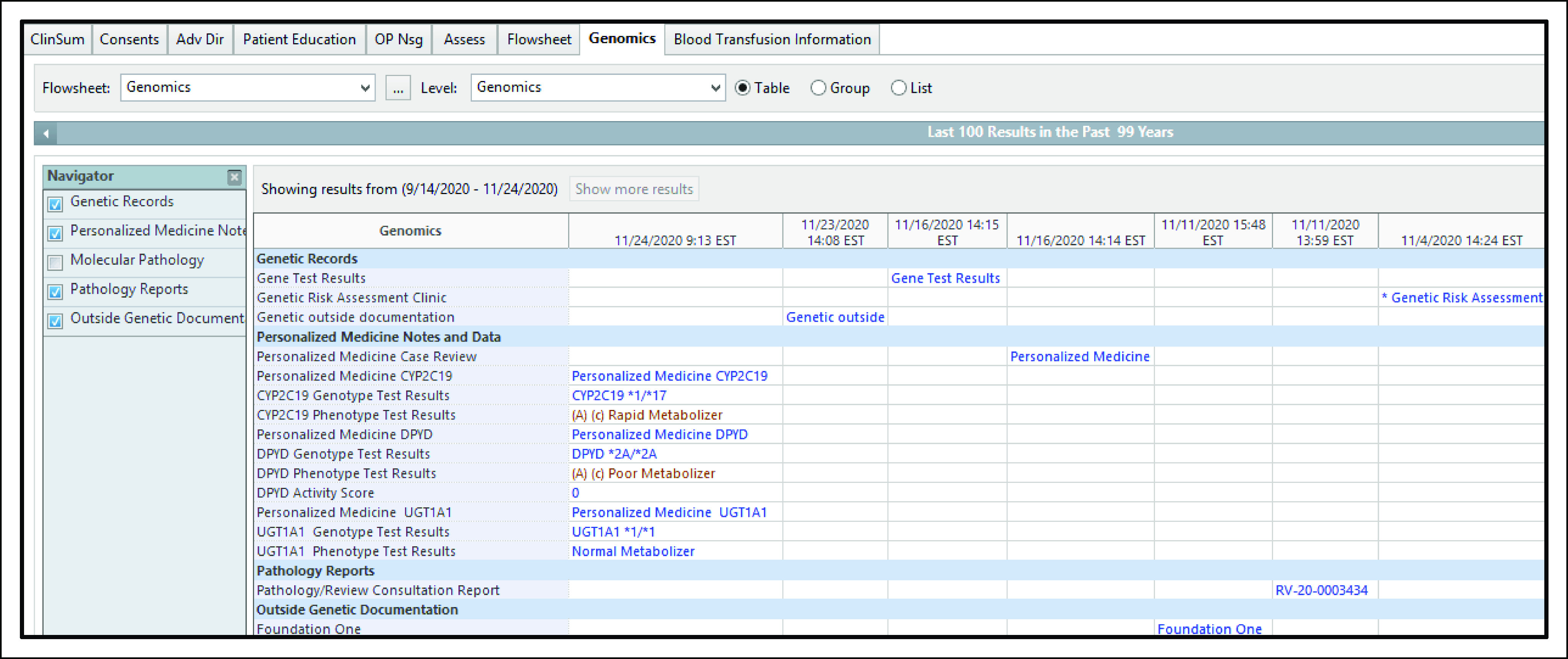This screenshot has height=659, width=1568.
Task: Open the Assess tab
Action: tap(465, 40)
